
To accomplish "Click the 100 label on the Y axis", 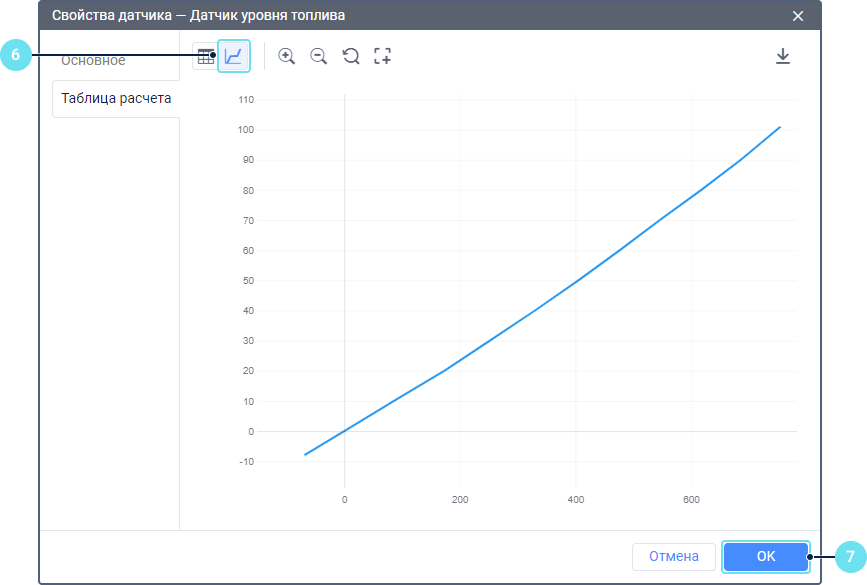I will (245, 130).
